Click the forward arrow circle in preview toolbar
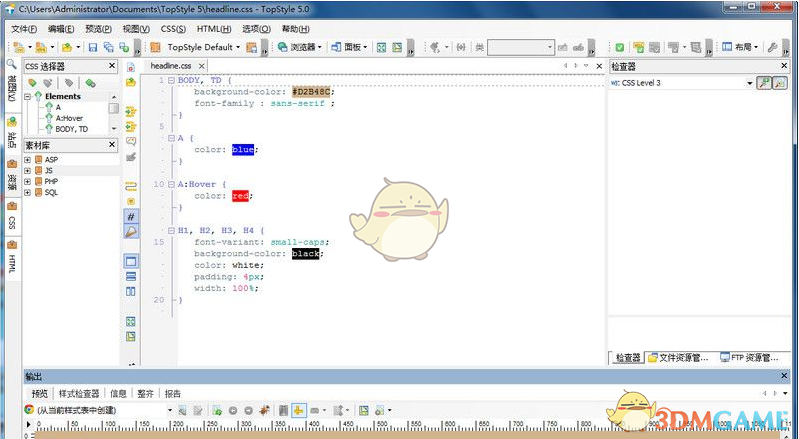The image size is (799, 439). (248, 410)
